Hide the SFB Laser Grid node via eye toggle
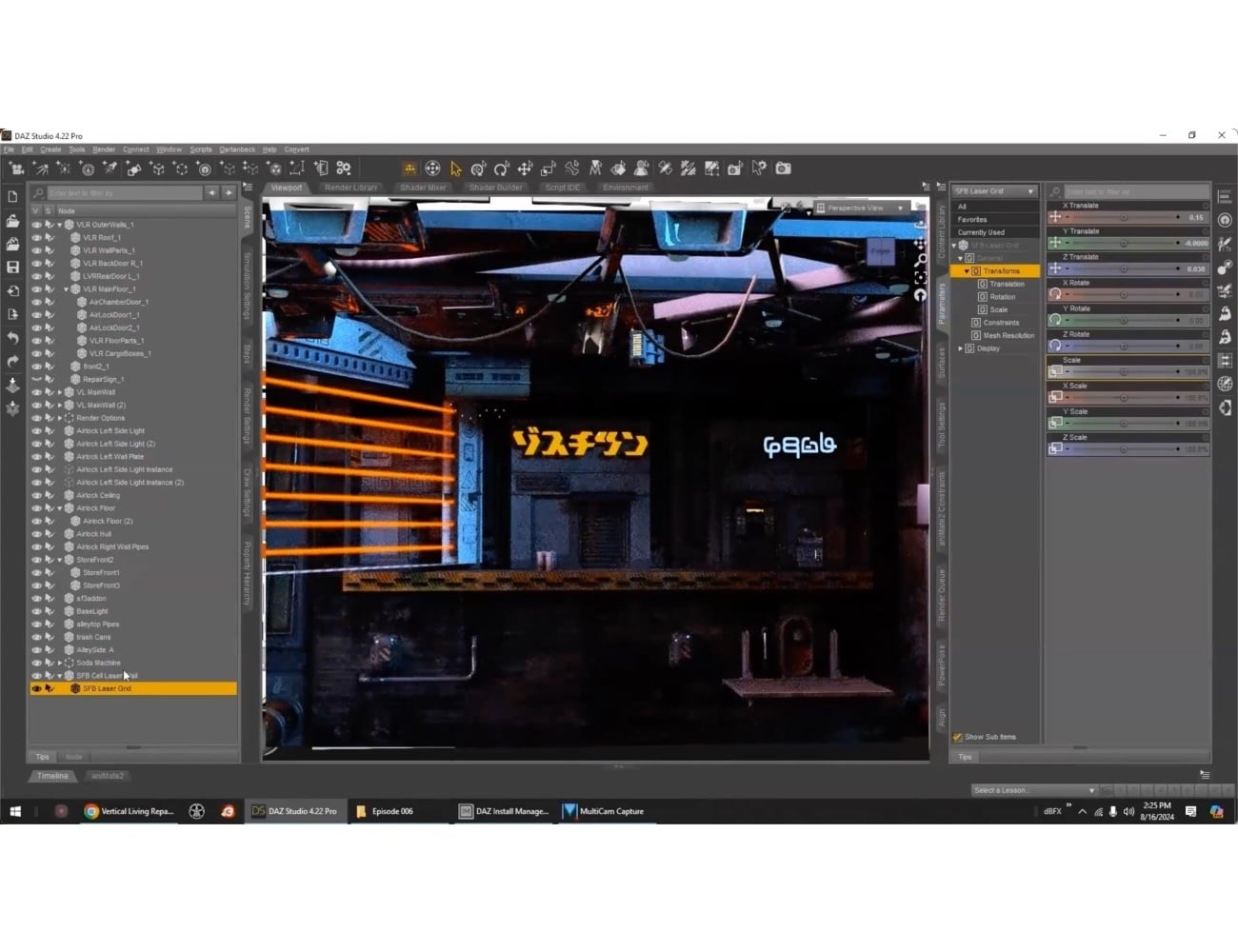This screenshot has height=952, width=1238. pos(36,687)
